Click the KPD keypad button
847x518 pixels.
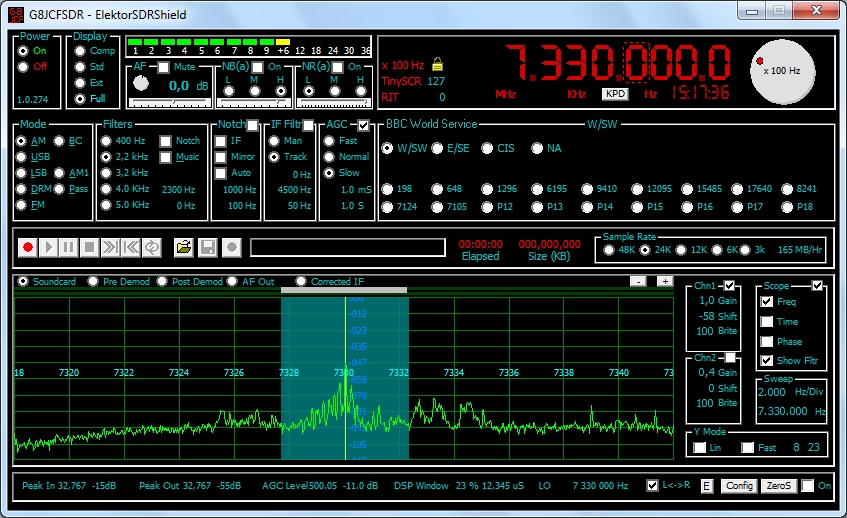[x=614, y=93]
